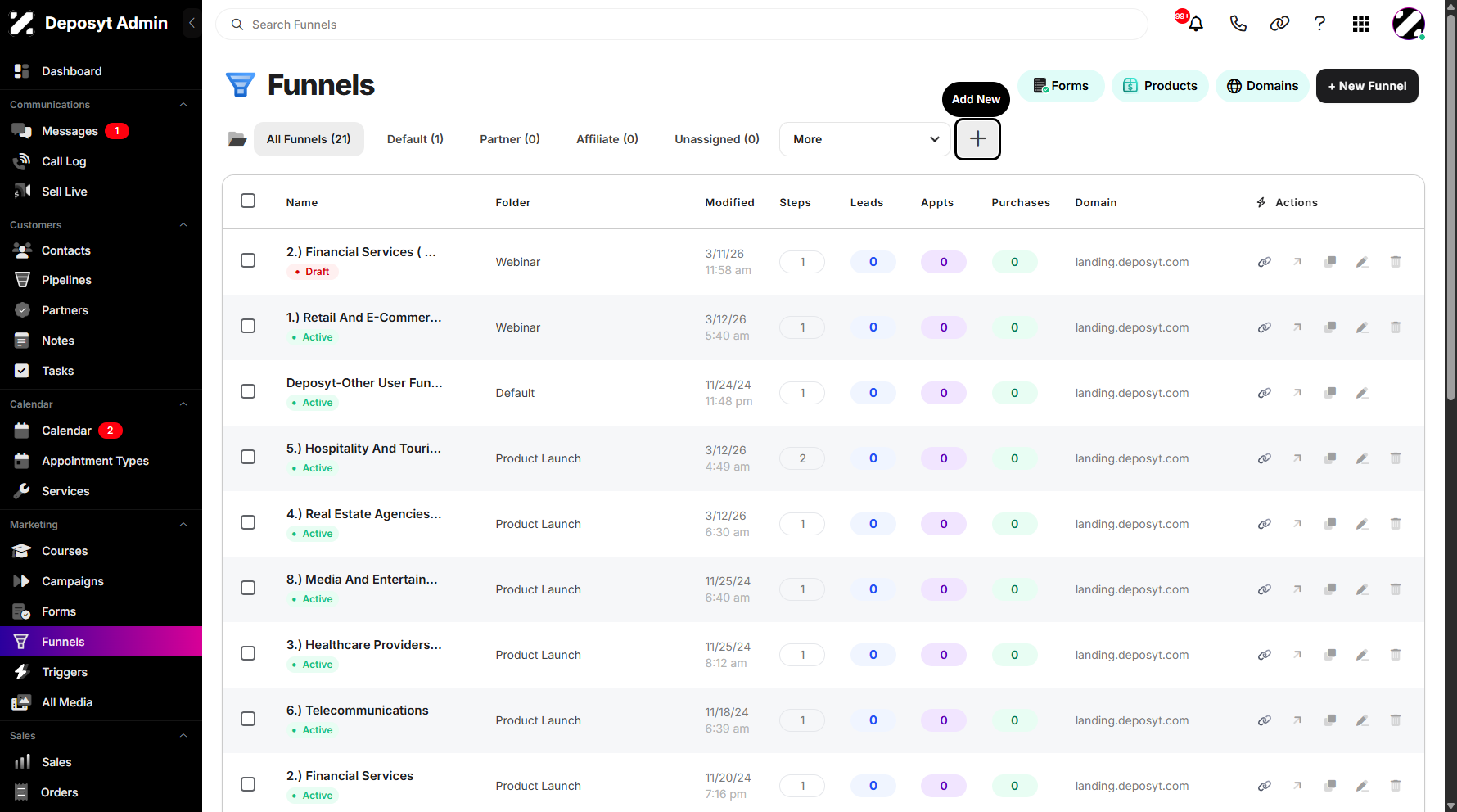Edit the Media And Entertainment funnel
The width and height of the screenshot is (1457, 812).
[x=1362, y=589]
